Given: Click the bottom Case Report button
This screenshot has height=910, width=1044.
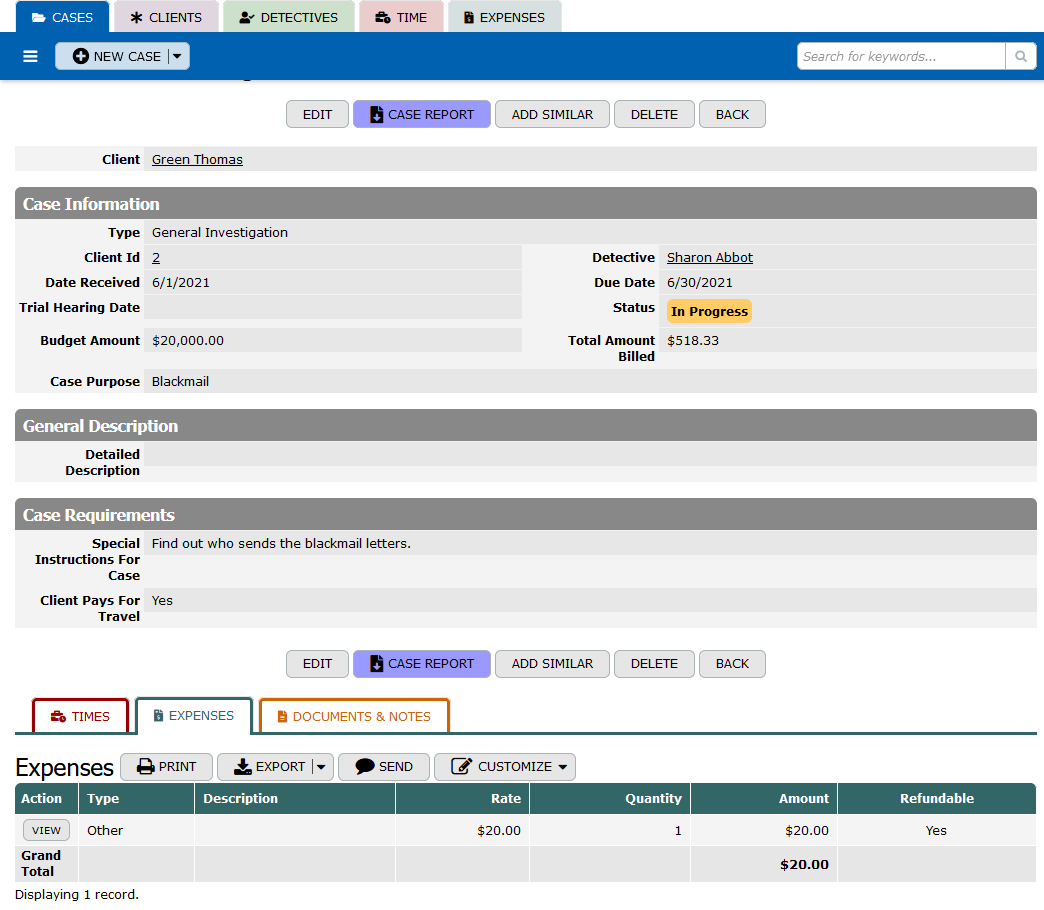Looking at the screenshot, I should [x=421, y=664].
